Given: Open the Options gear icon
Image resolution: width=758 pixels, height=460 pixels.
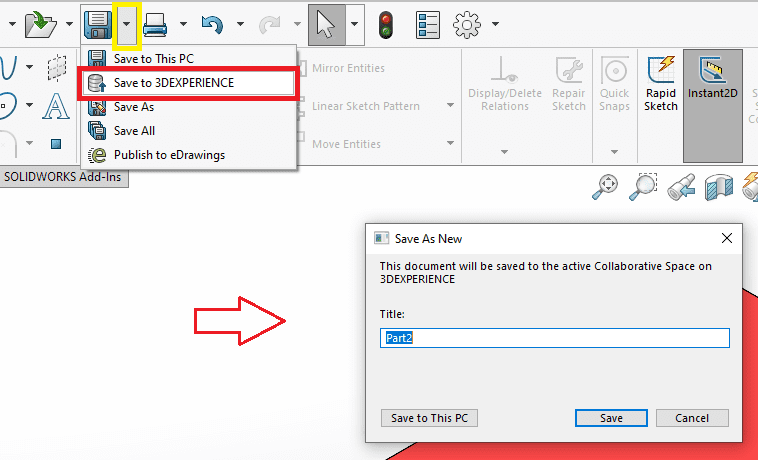Looking at the screenshot, I should (x=466, y=24).
